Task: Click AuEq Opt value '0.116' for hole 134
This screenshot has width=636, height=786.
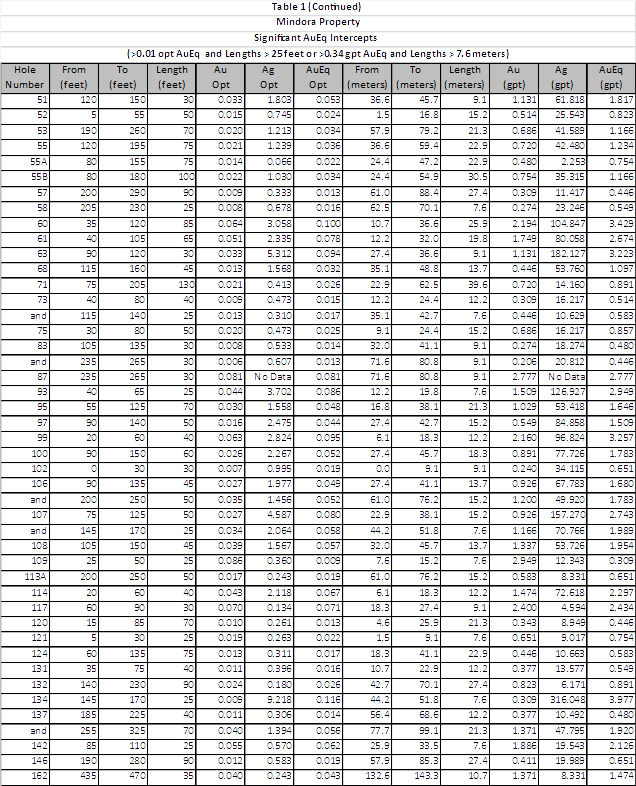Action: [328, 699]
